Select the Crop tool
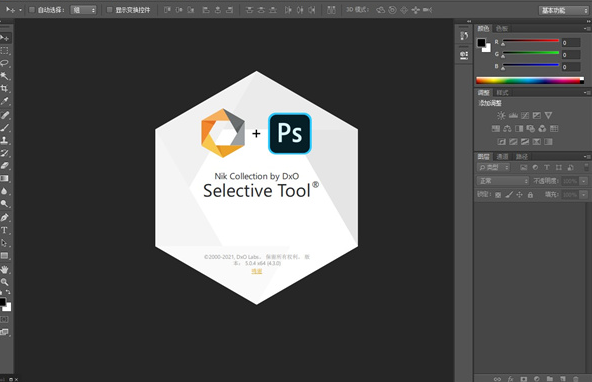 pos(5,88)
